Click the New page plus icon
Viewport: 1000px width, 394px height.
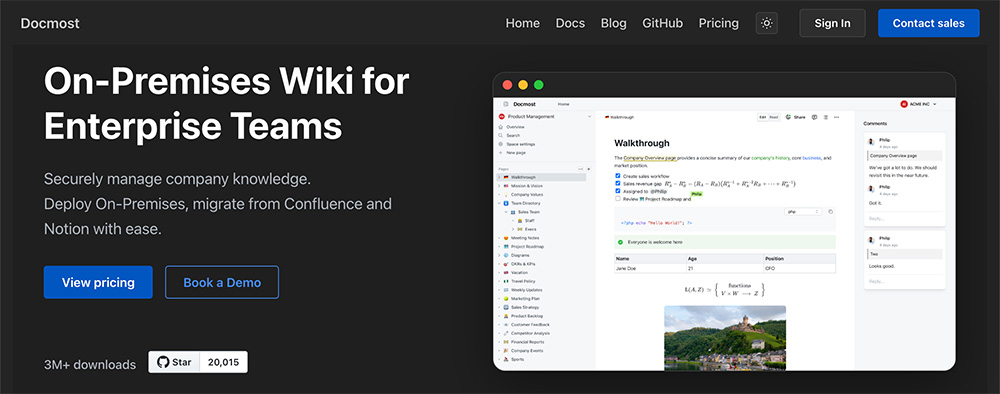pyautogui.click(x=501, y=152)
